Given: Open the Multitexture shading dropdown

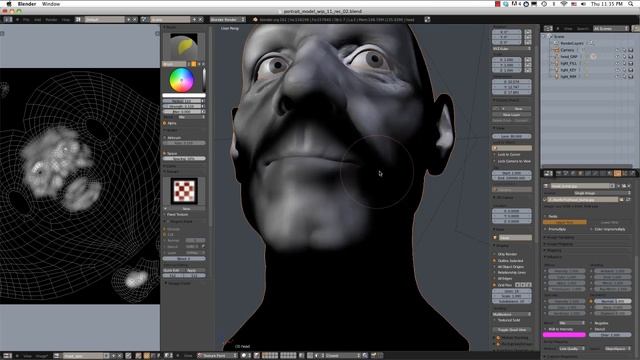Looking at the screenshot, I should (x=512, y=314).
